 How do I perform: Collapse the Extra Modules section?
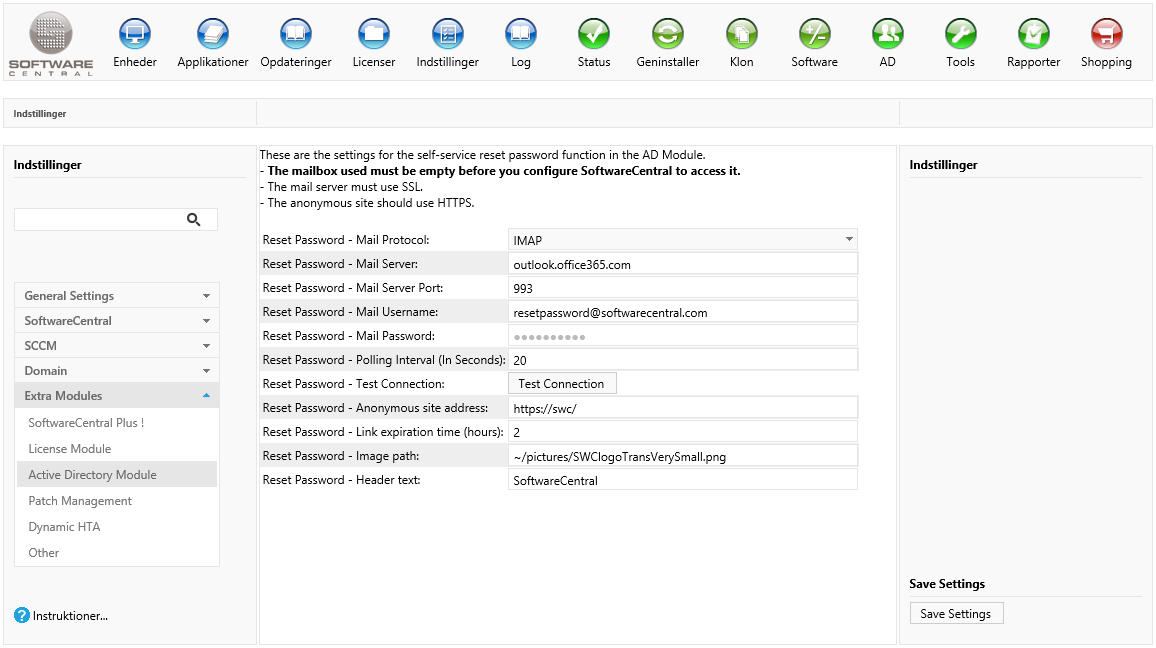point(117,396)
